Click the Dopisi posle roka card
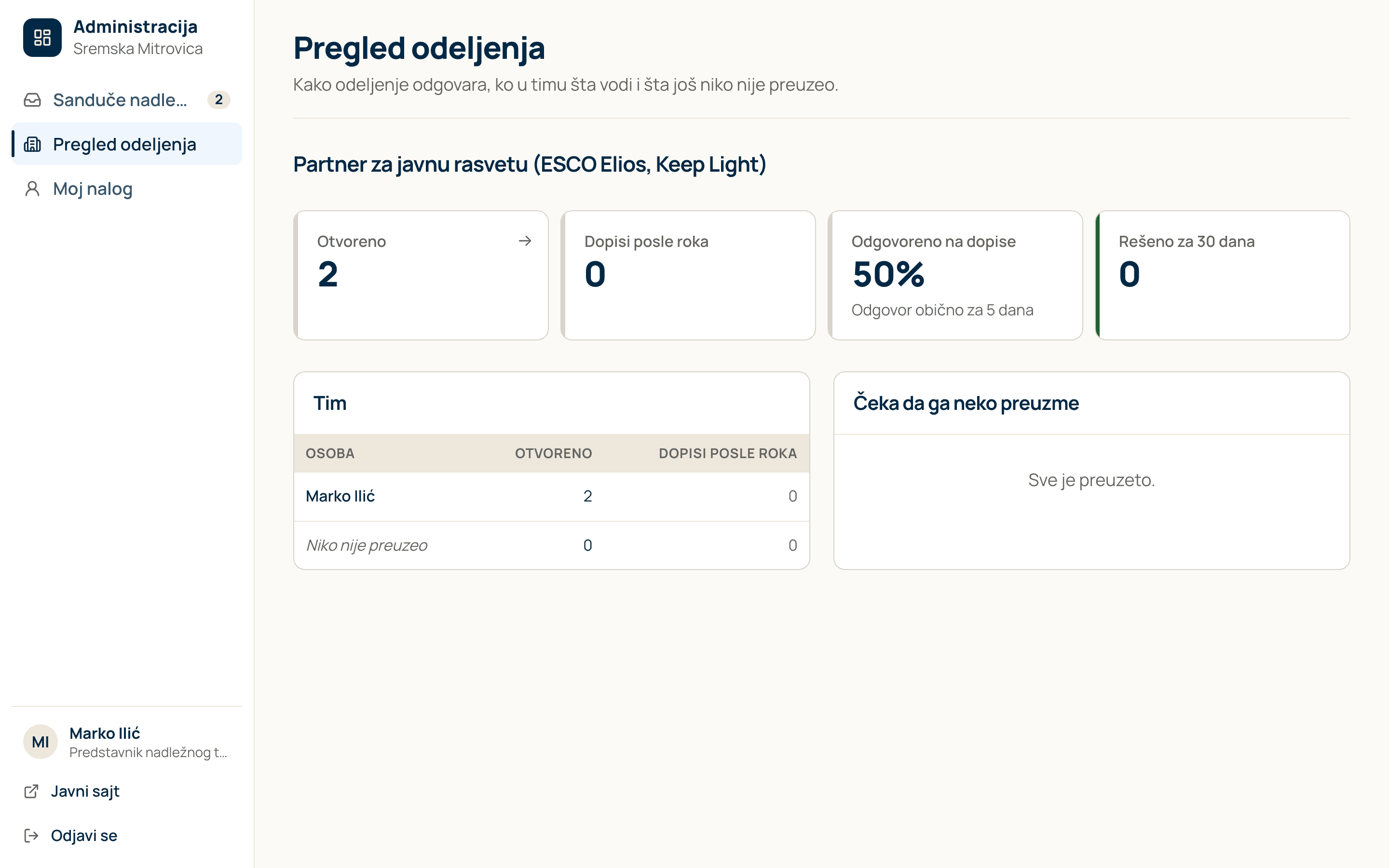This screenshot has width=1389, height=868. (688, 275)
